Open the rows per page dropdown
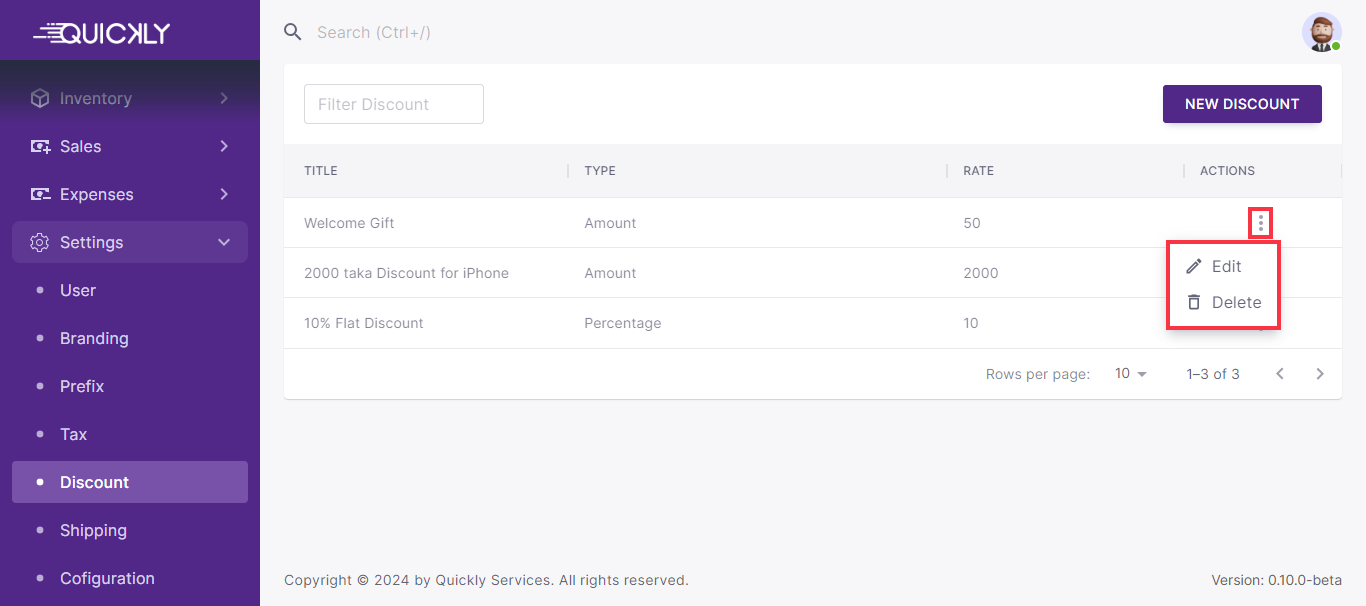 [1131, 374]
